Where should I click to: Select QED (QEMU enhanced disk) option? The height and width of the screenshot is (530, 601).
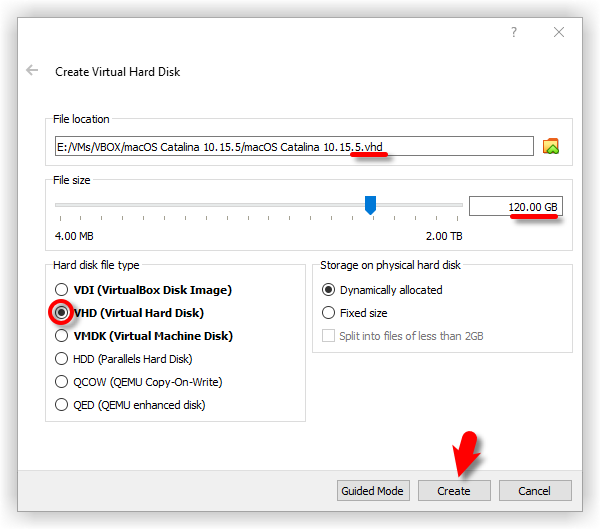63,405
